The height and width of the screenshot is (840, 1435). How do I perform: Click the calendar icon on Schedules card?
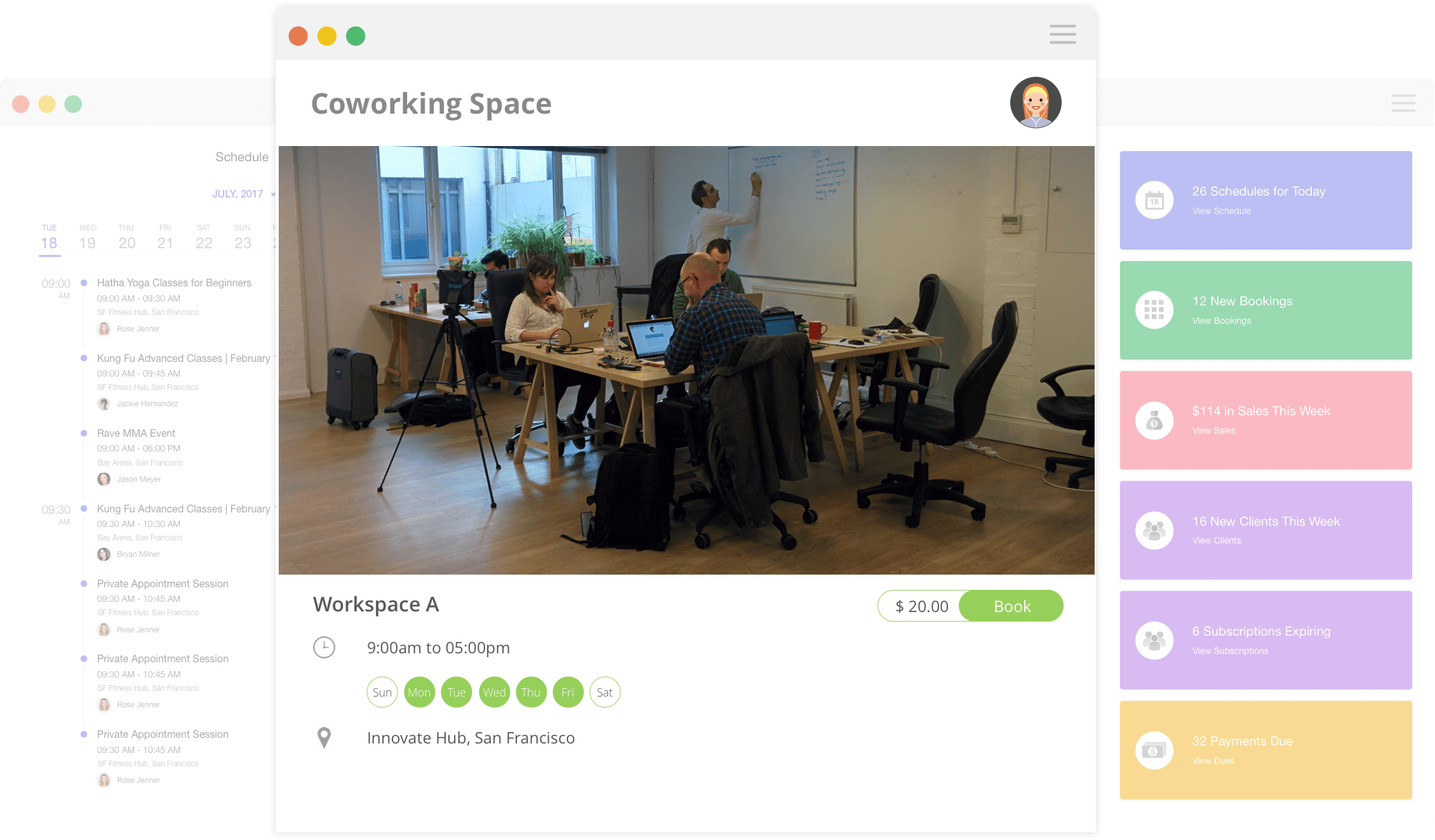coord(1154,201)
